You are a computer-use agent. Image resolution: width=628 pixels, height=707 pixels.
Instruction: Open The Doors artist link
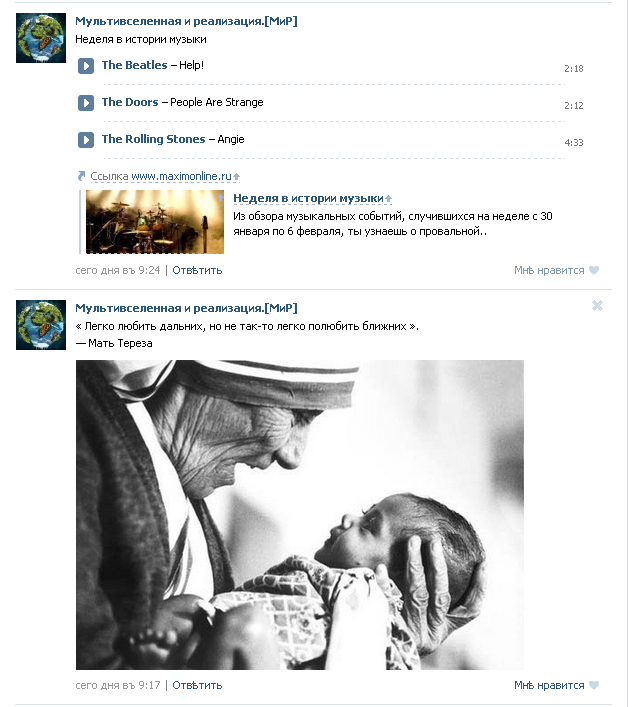coord(130,102)
